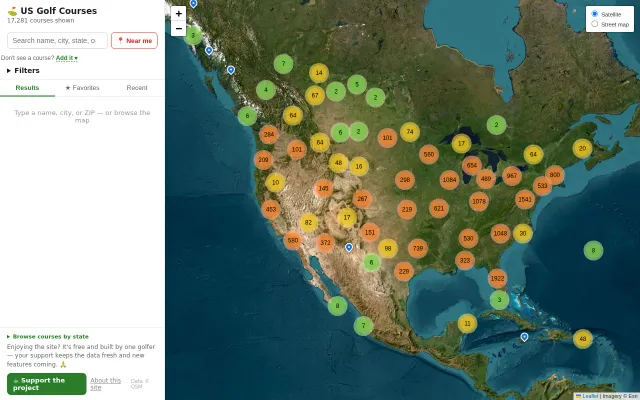Select the Street map layer
Screen dimensions: 640x400
coord(595,24)
